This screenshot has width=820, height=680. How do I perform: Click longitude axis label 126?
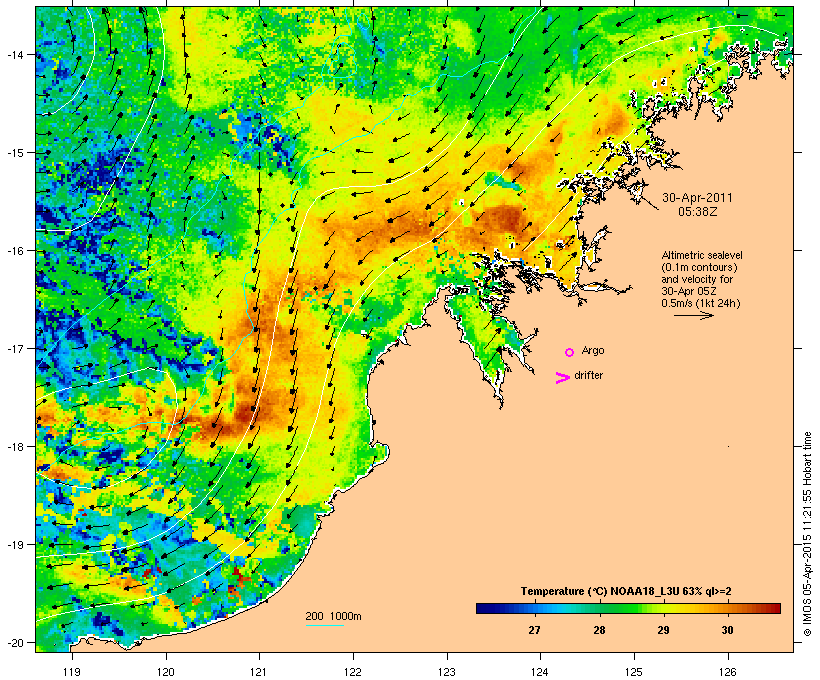(728, 672)
